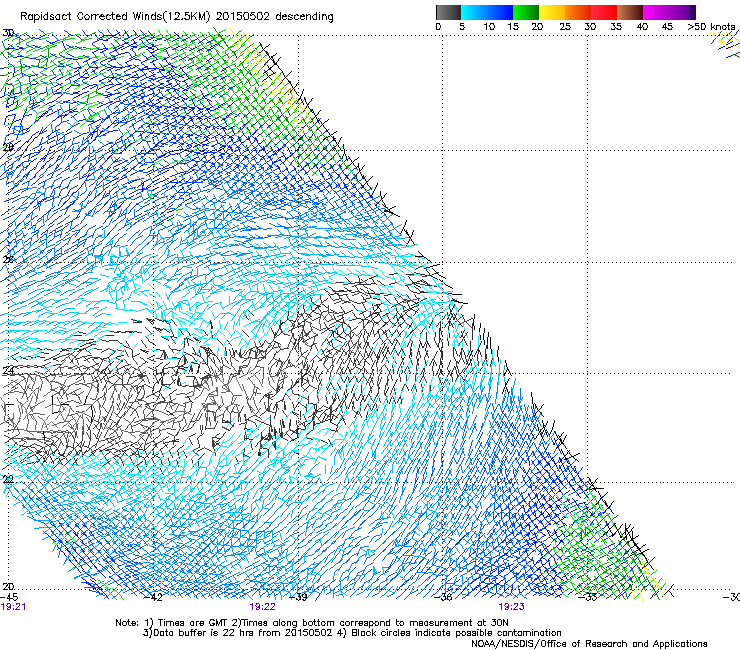740x650 pixels.
Task: Select the purple '19:22' time stamp
Action: coord(262,607)
